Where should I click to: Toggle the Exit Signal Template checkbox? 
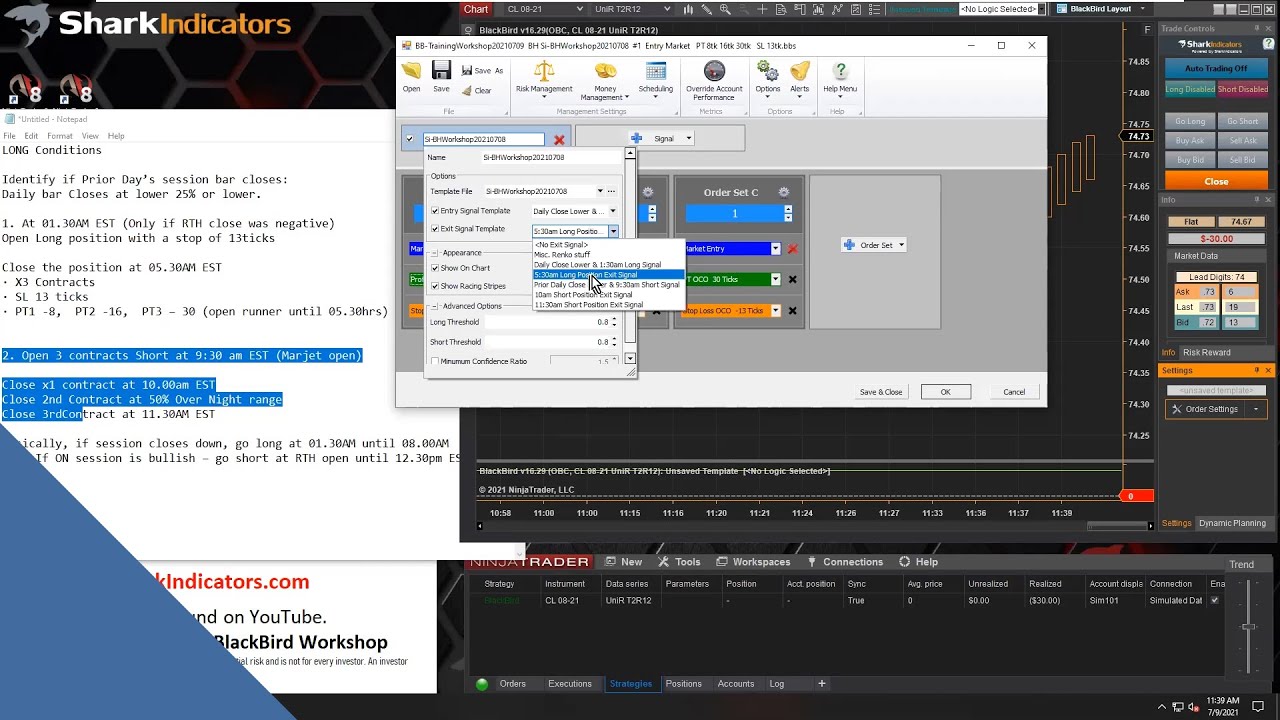435,229
